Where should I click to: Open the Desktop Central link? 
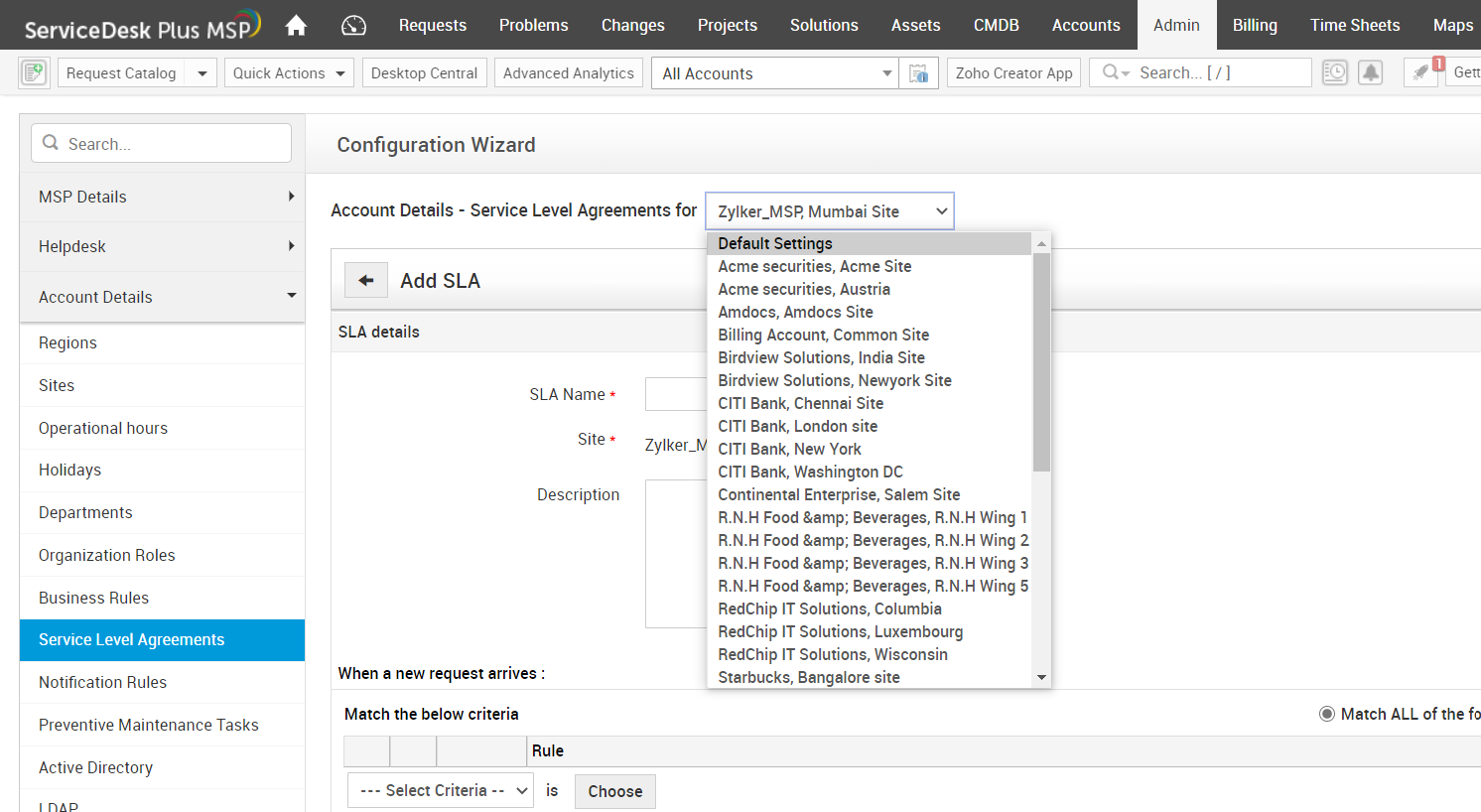[424, 73]
